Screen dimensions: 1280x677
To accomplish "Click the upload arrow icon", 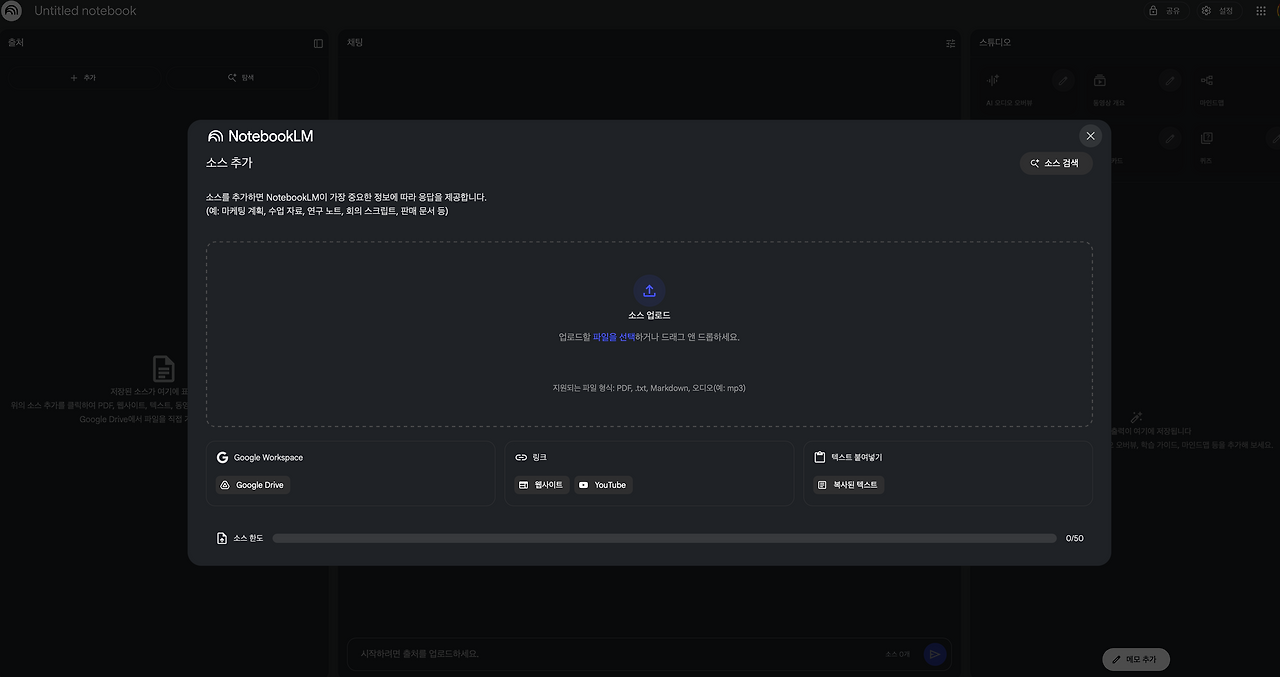I will click(649, 291).
